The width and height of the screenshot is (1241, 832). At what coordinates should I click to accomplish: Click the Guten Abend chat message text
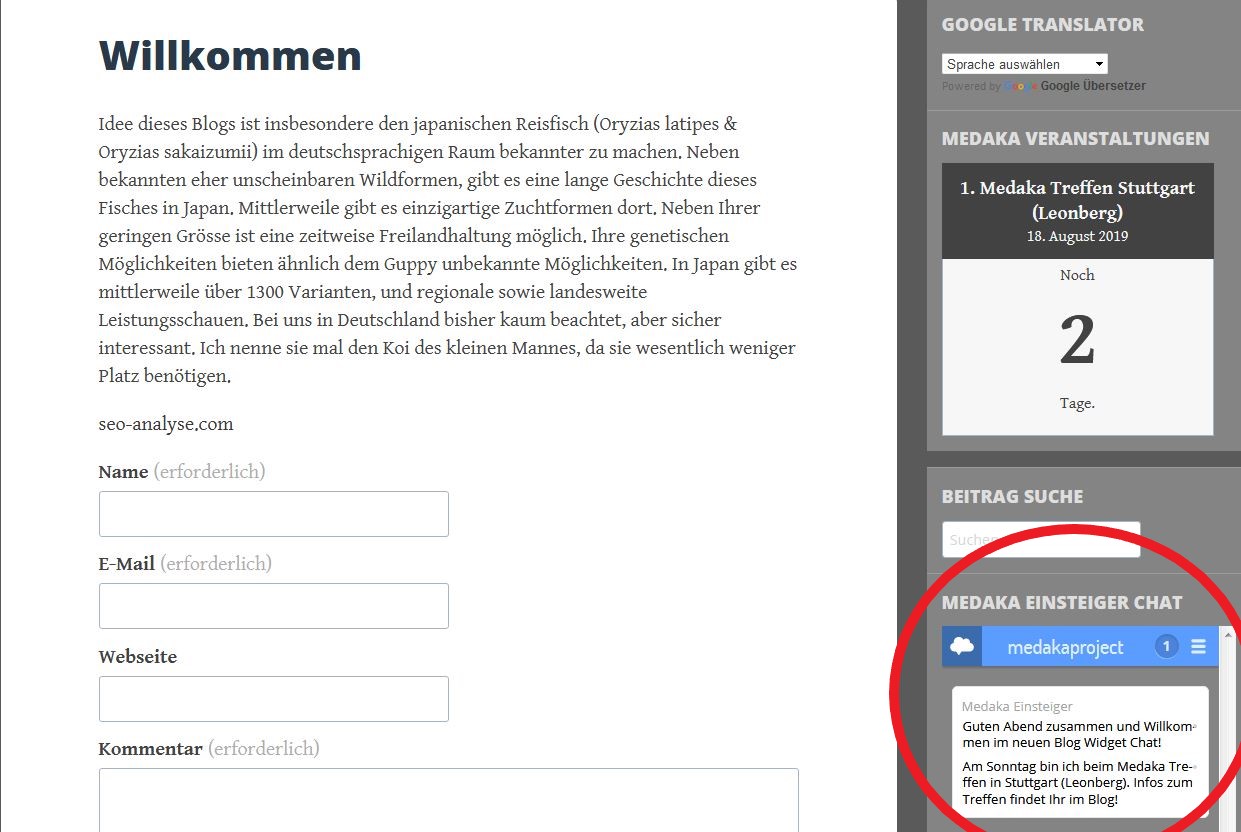pos(1077,735)
